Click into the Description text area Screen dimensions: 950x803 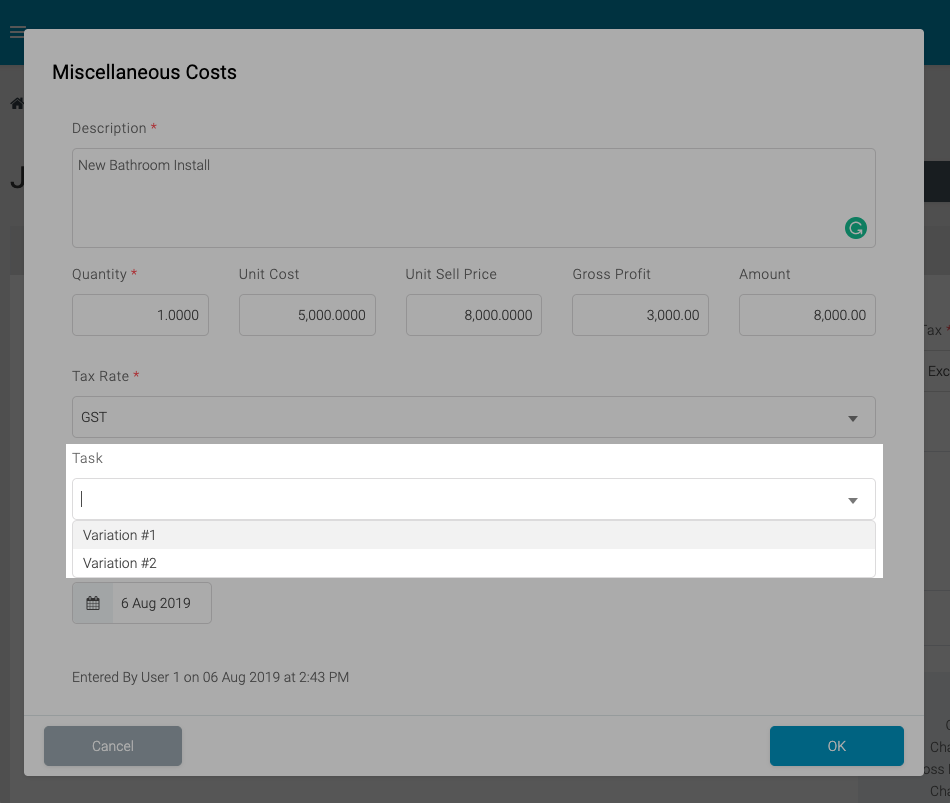click(x=450, y=197)
